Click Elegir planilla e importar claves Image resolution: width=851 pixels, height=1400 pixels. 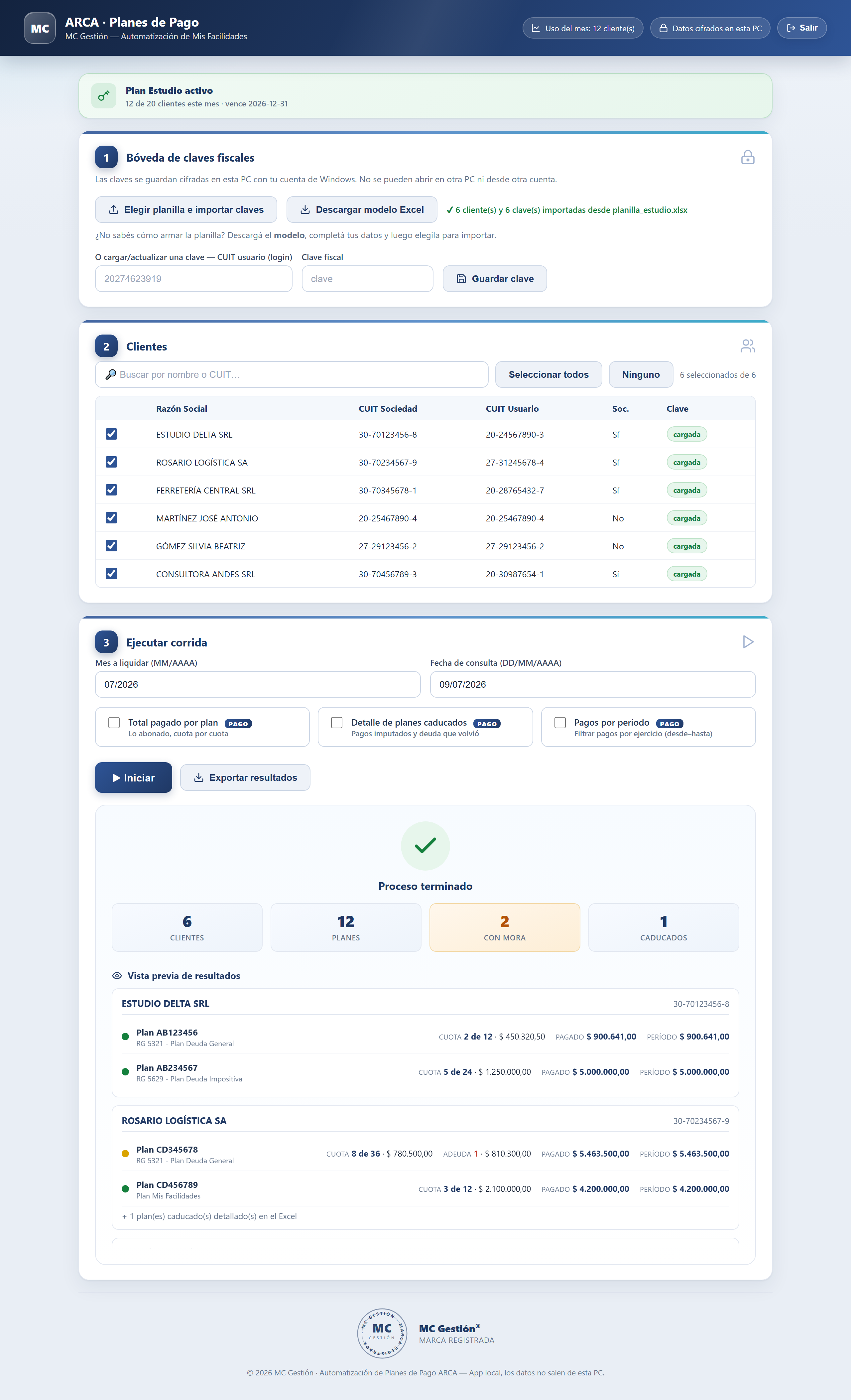pos(186,210)
